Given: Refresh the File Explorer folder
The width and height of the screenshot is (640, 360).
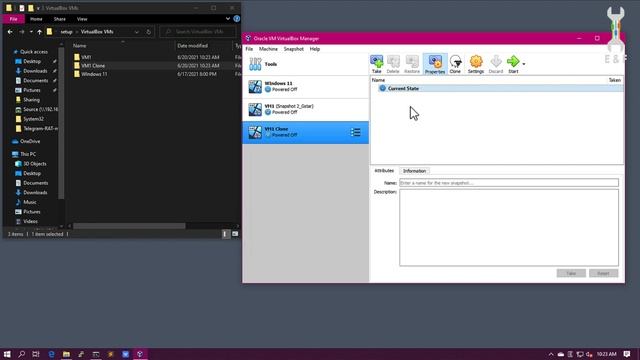Looking at the screenshot, I should click(149, 32).
